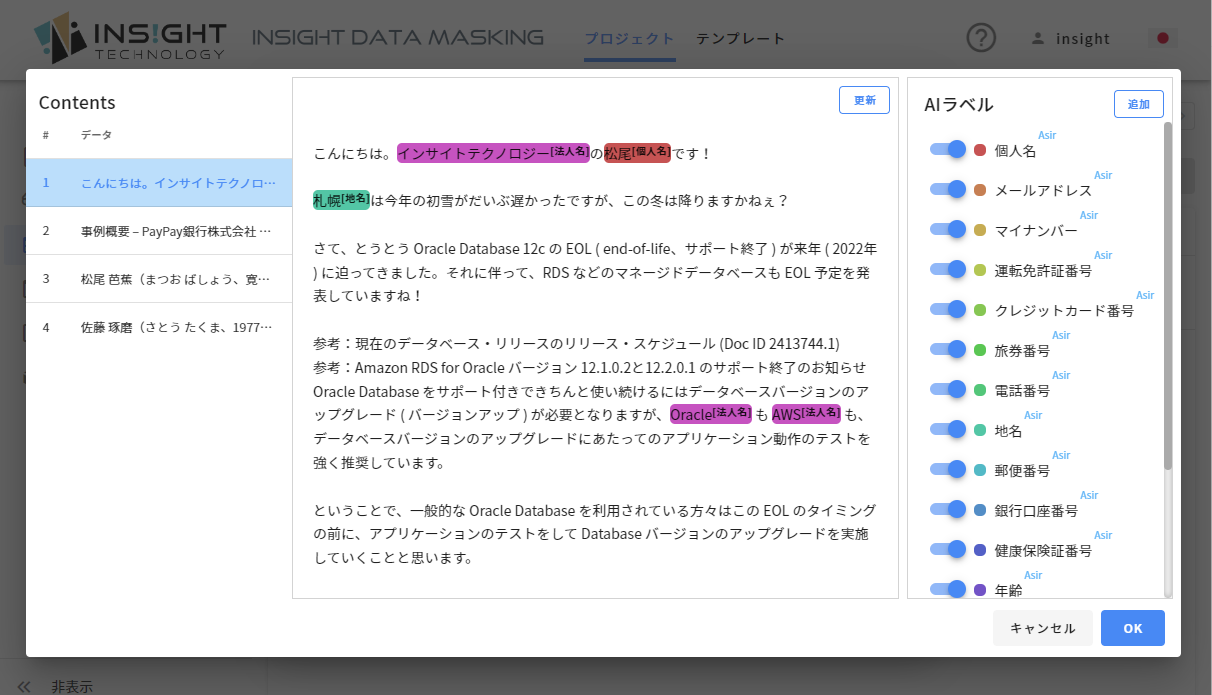This screenshot has height=695, width=1212.
Task: Switch to the テンプレート tab
Action: click(x=740, y=38)
